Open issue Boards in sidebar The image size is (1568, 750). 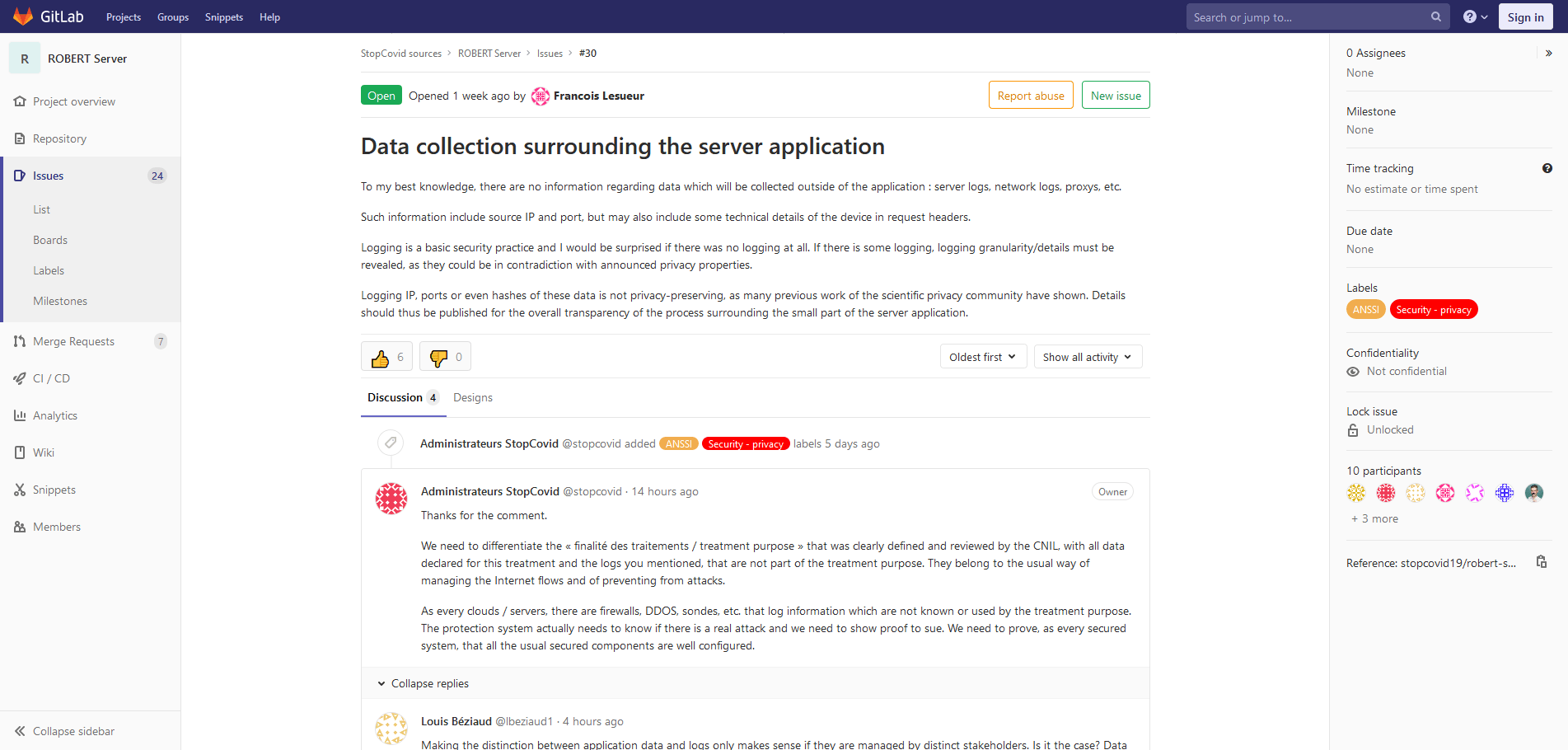[x=50, y=240]
